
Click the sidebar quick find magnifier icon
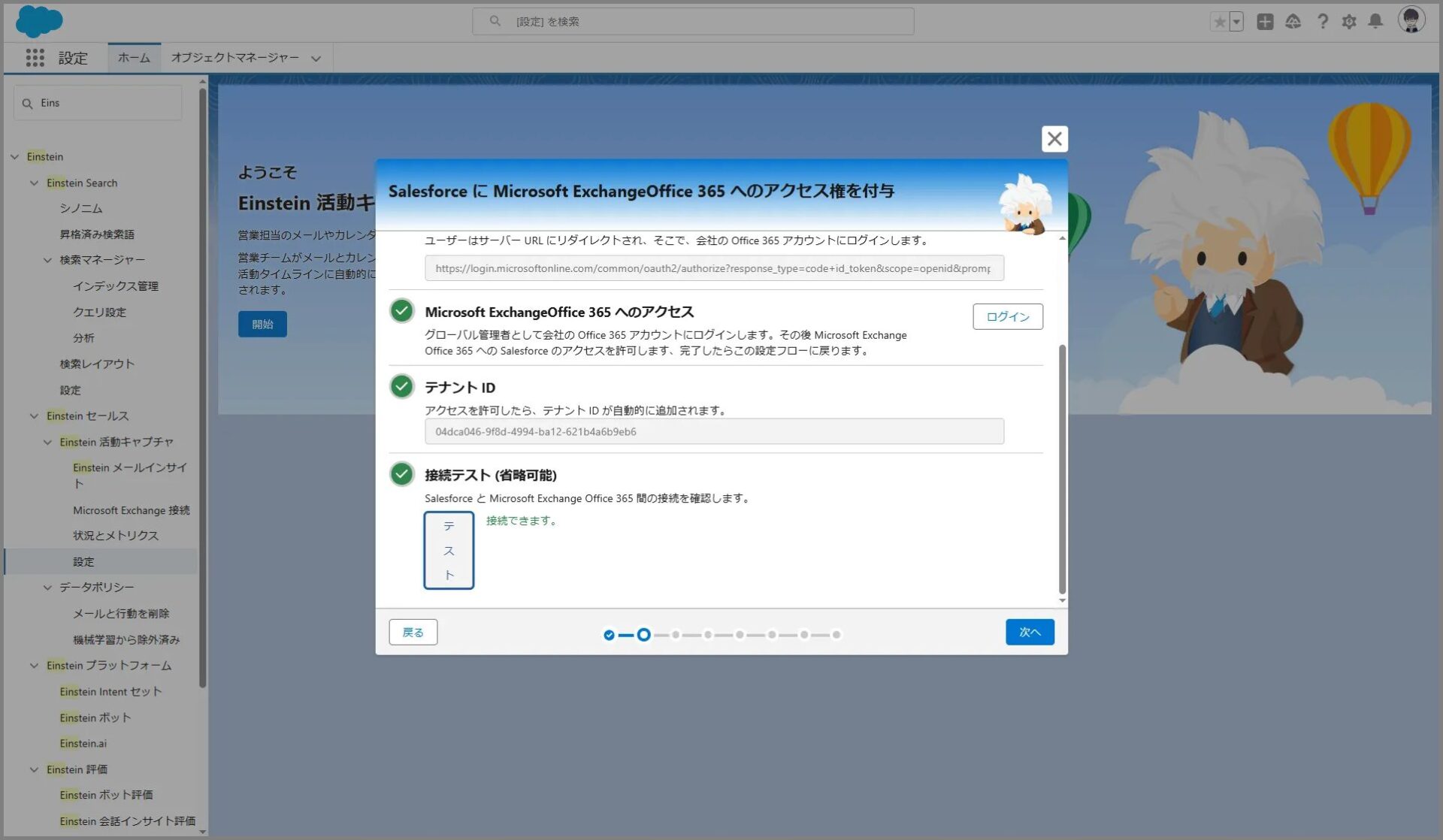[28, 104]
